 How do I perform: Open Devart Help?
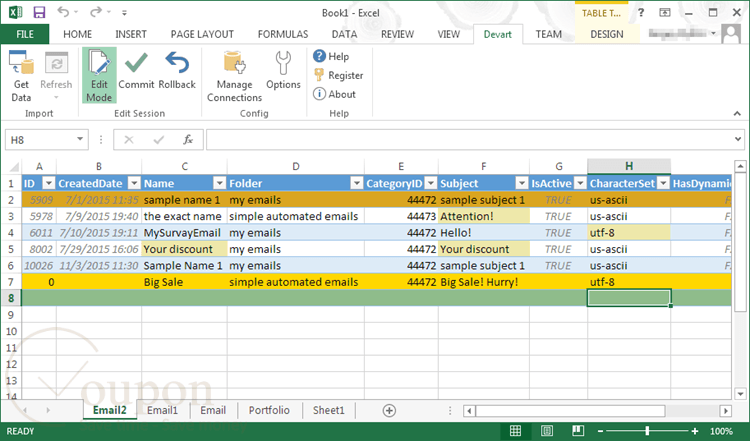click(331, 56)
